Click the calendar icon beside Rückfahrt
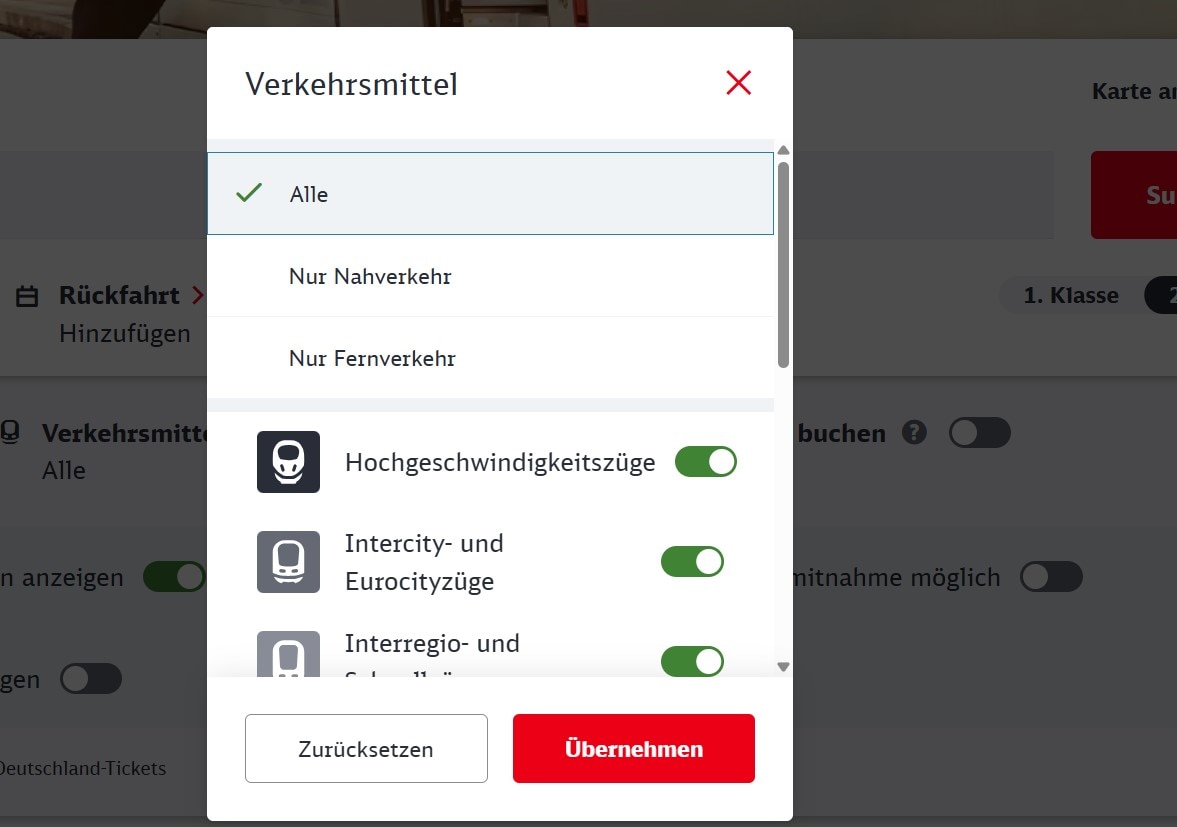 27,296
